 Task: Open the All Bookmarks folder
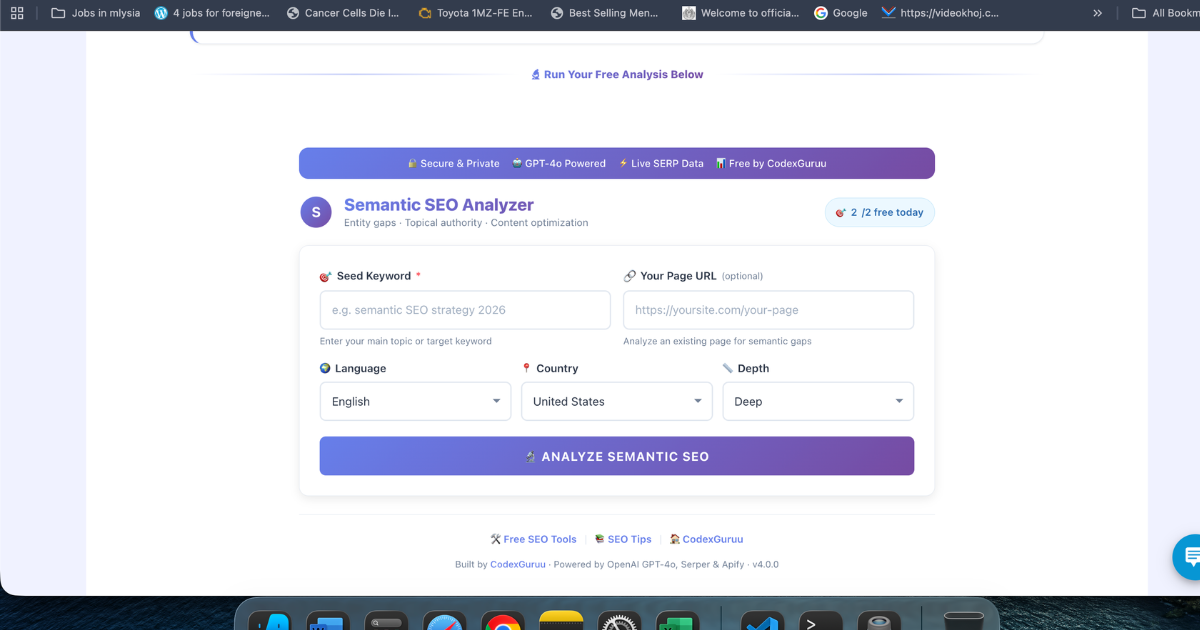[1165, 13]
